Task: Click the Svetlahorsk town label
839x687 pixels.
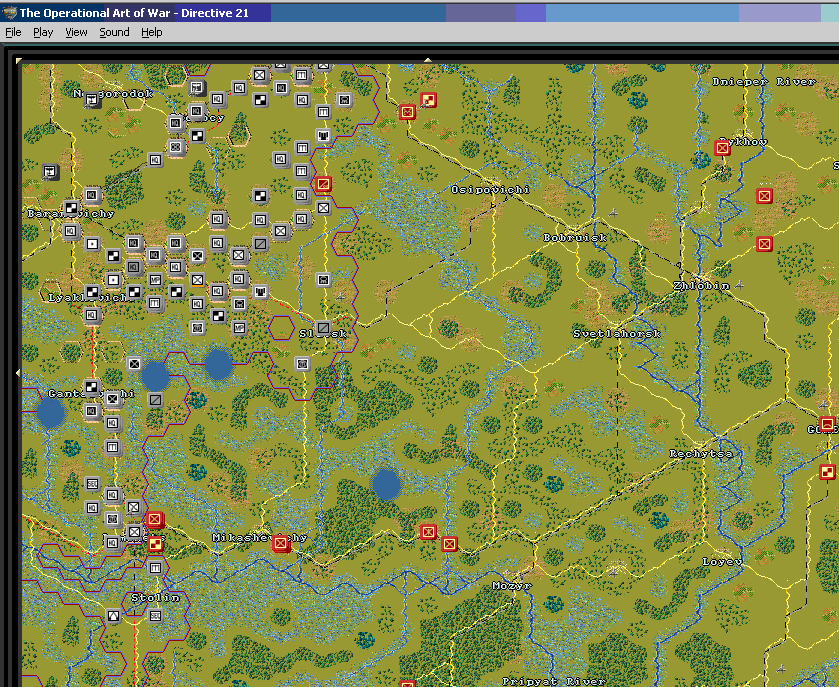Action: point(616,334)
